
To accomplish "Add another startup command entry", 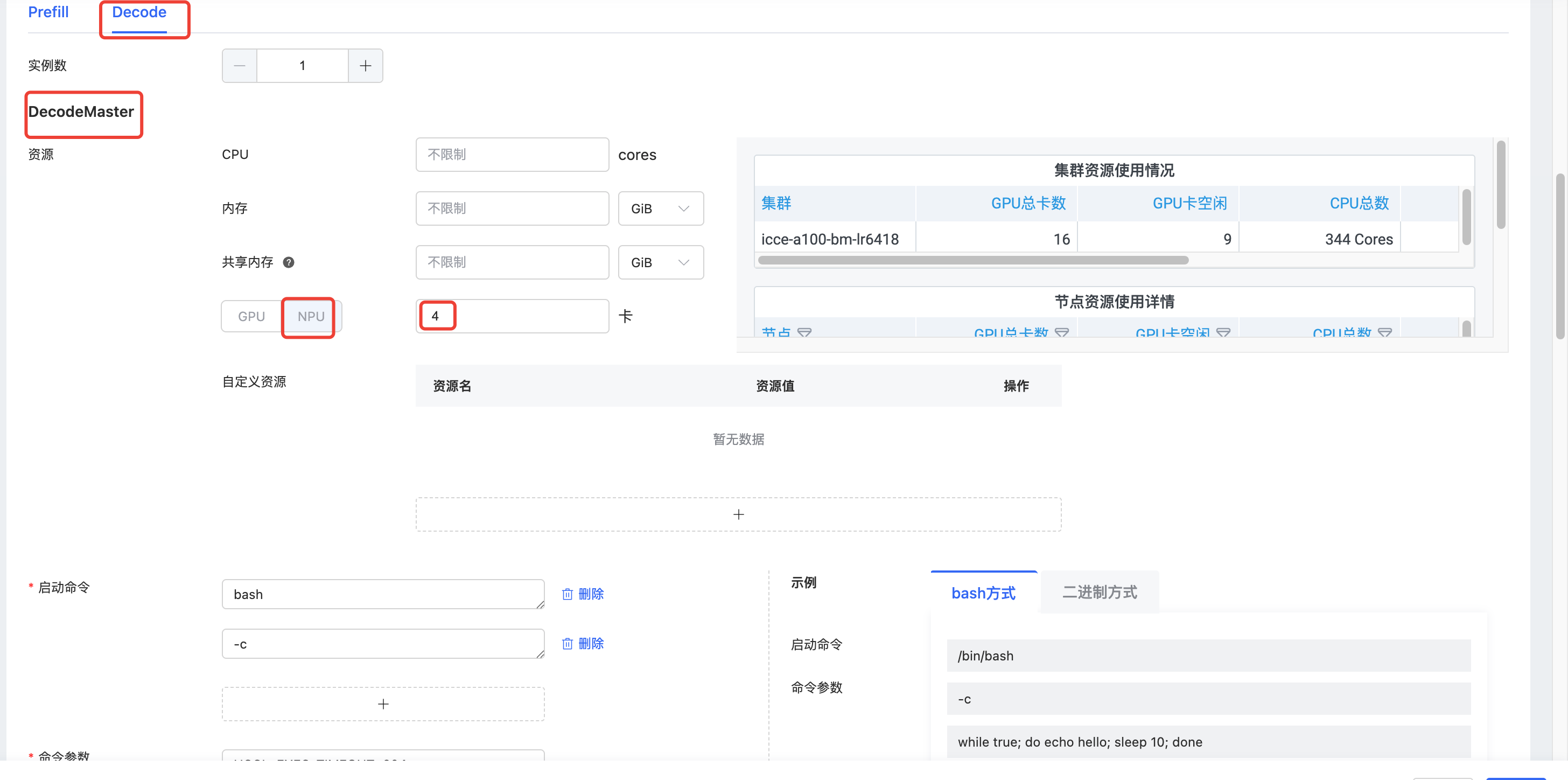I will point(383,704).
